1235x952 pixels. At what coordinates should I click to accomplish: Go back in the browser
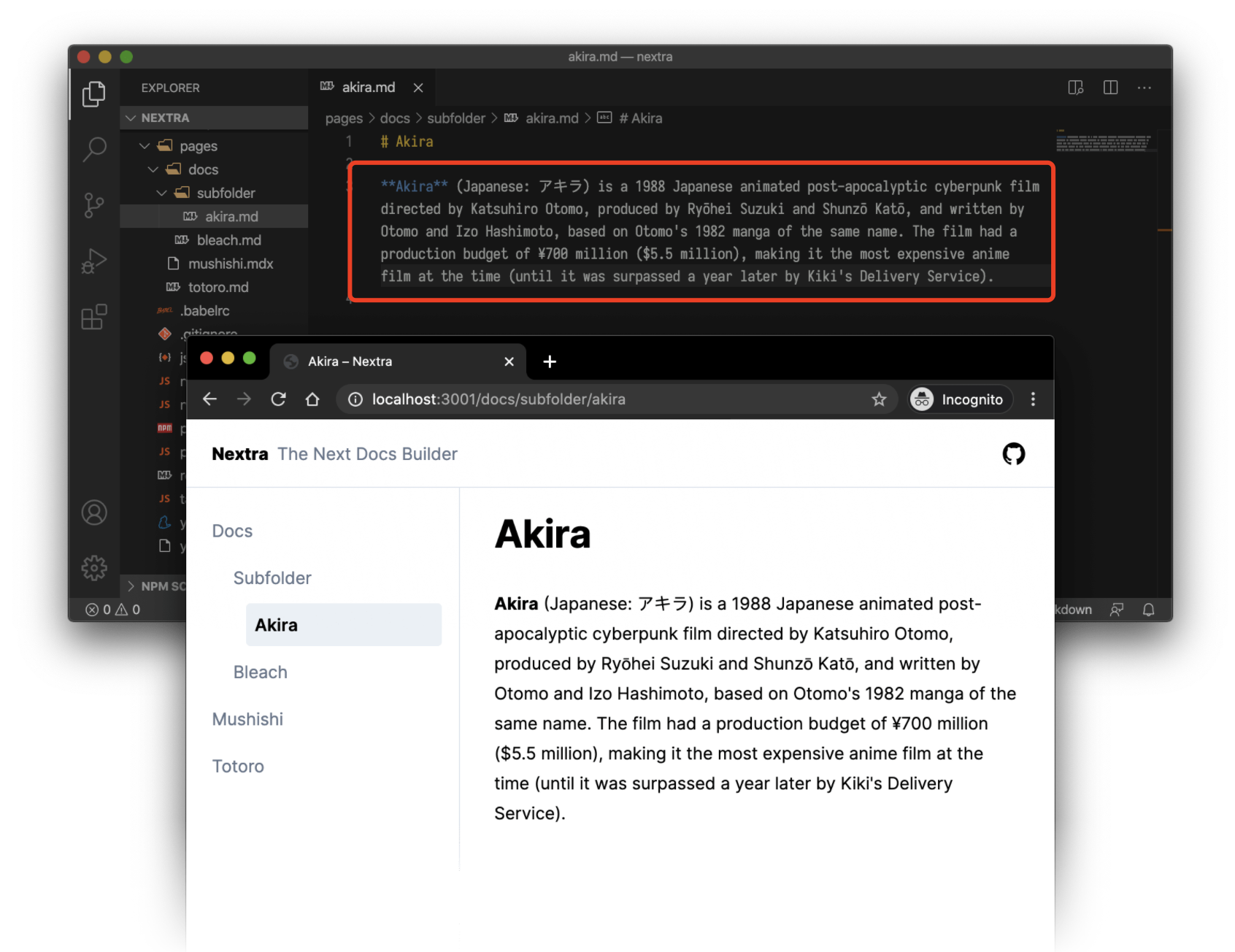pos(209,399)
